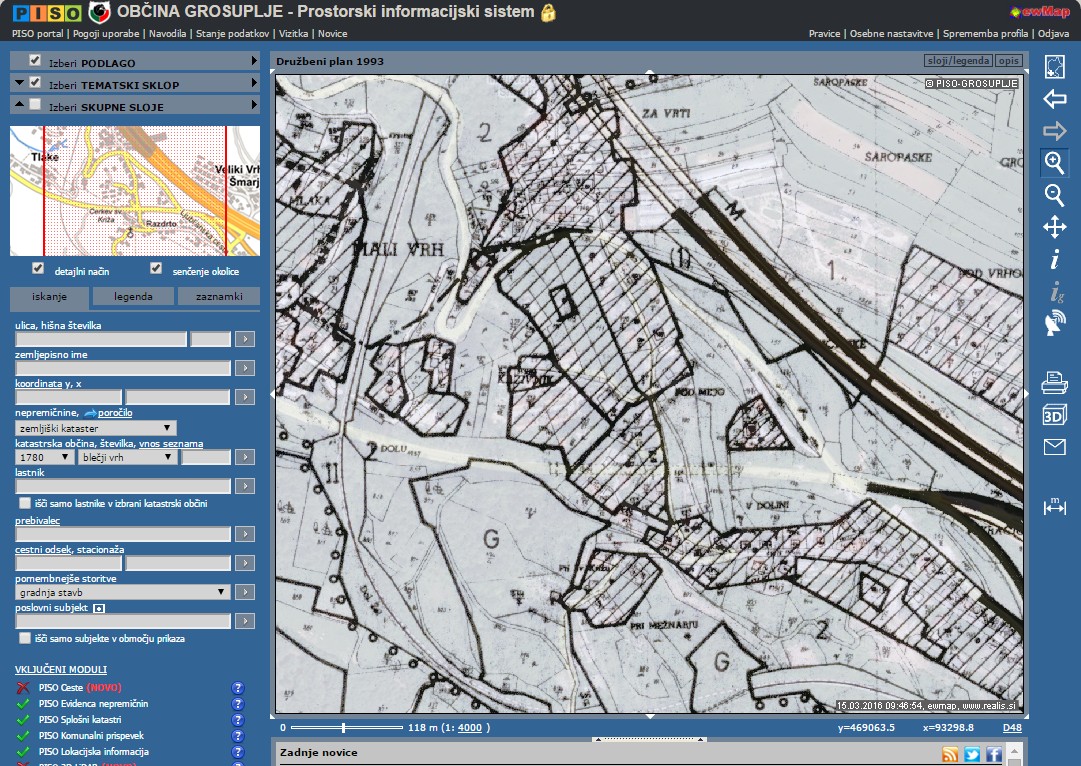
Task: Activate the info identify tool
Action: (x=1054, y=260)
